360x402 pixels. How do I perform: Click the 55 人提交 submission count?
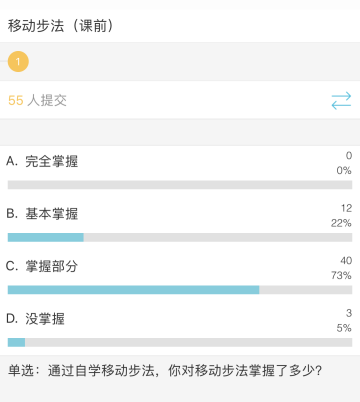tap(37, 100)
